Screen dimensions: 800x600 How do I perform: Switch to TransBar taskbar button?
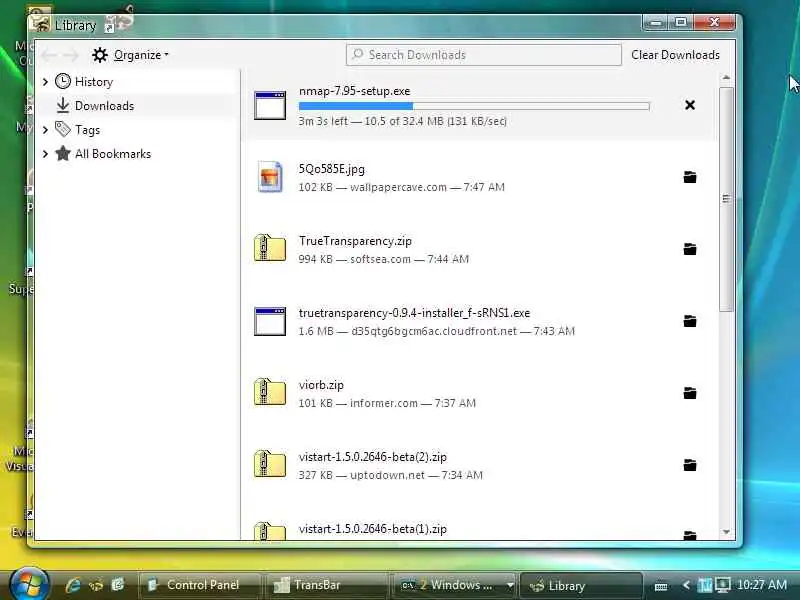327,585
